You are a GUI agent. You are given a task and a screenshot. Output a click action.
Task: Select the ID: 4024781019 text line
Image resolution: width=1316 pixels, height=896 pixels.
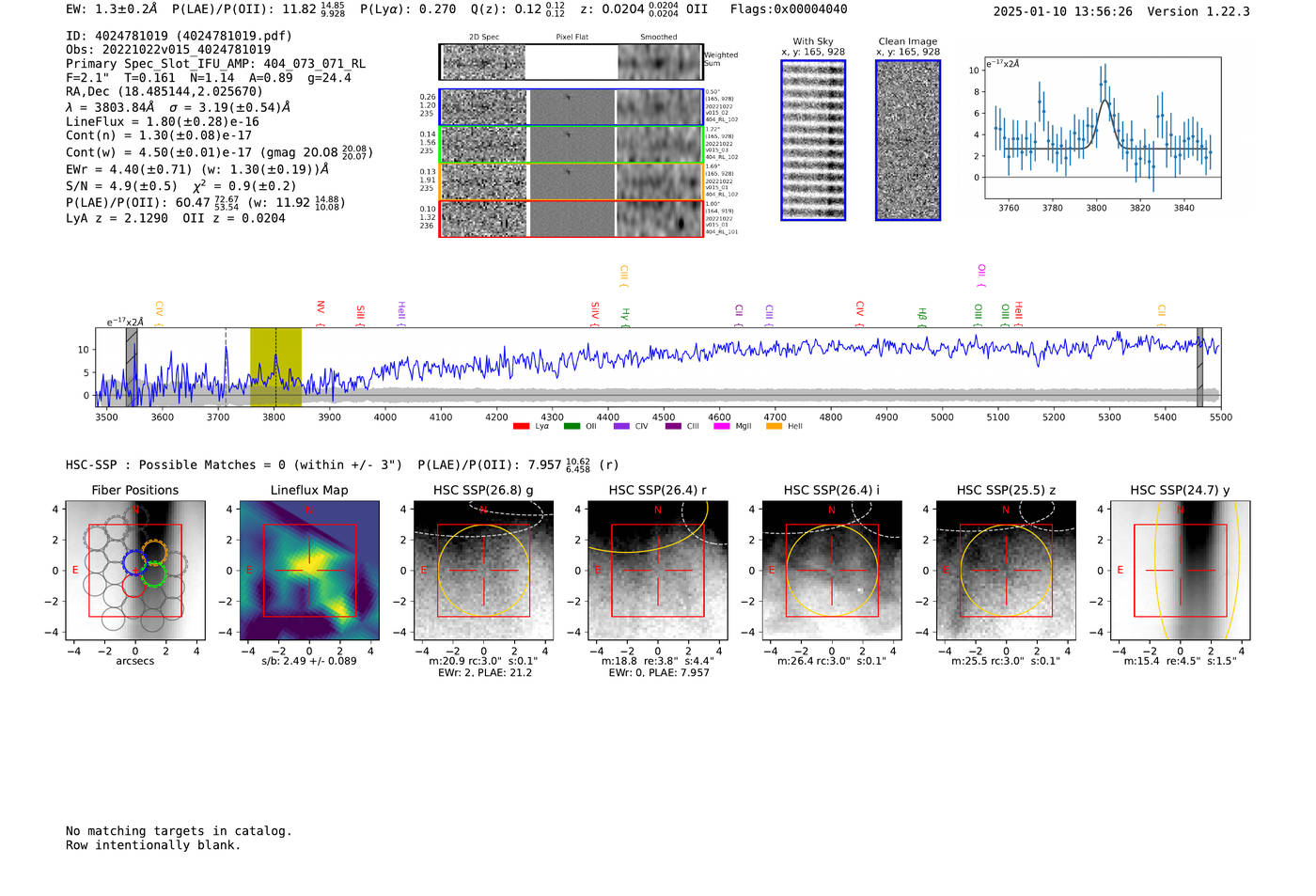(x=179, y=36)
